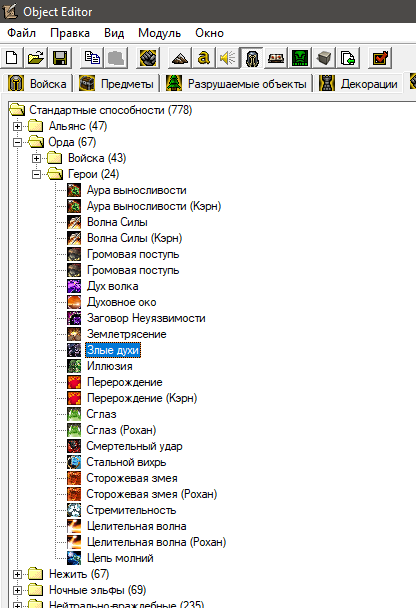416x608 pixels.
Task: Click the gauntlet fist toolbar icon
Action: tap(148, 58)
